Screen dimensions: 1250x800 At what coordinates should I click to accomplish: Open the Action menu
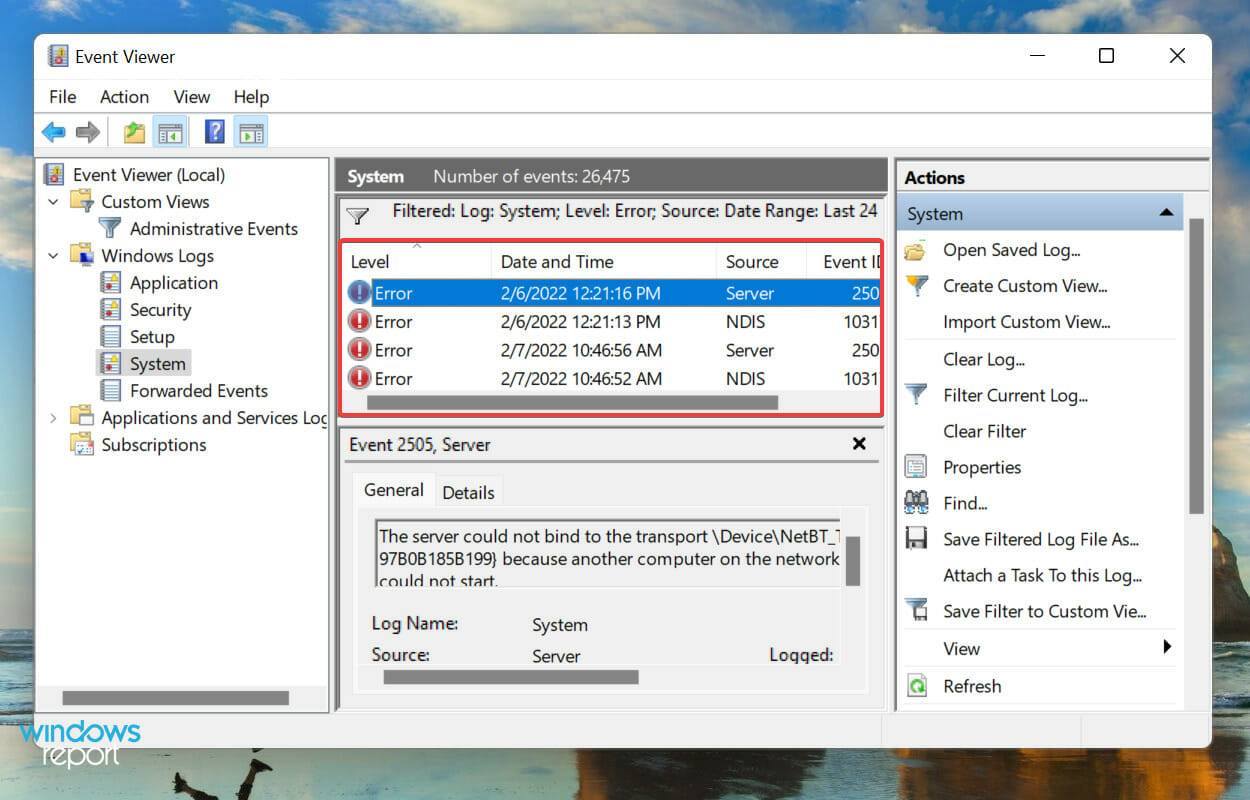click(124, 97)
